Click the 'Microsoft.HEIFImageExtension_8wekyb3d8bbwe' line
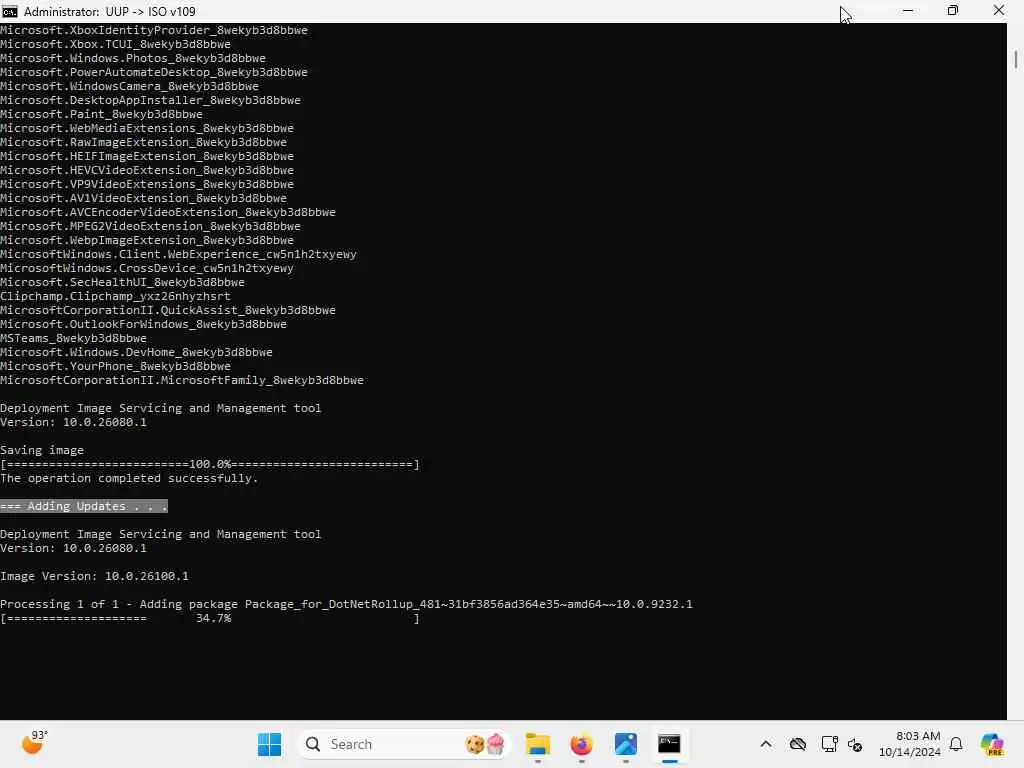This screenshot has width=1024, height=768. click(147, 156)
